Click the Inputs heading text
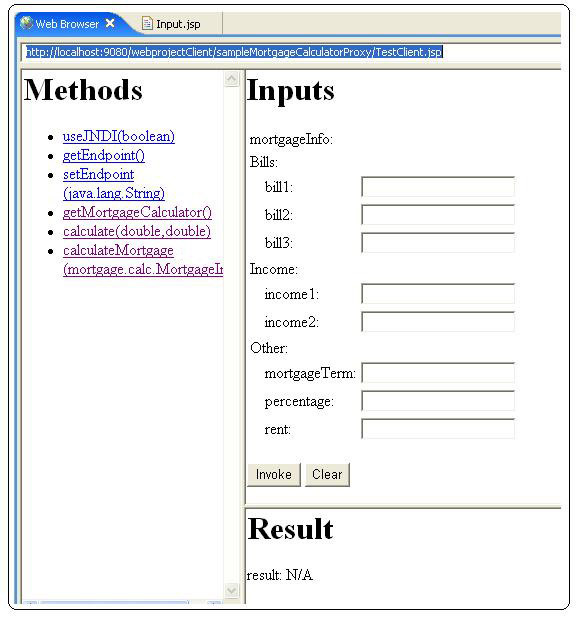585x620 pixels. 290,91
